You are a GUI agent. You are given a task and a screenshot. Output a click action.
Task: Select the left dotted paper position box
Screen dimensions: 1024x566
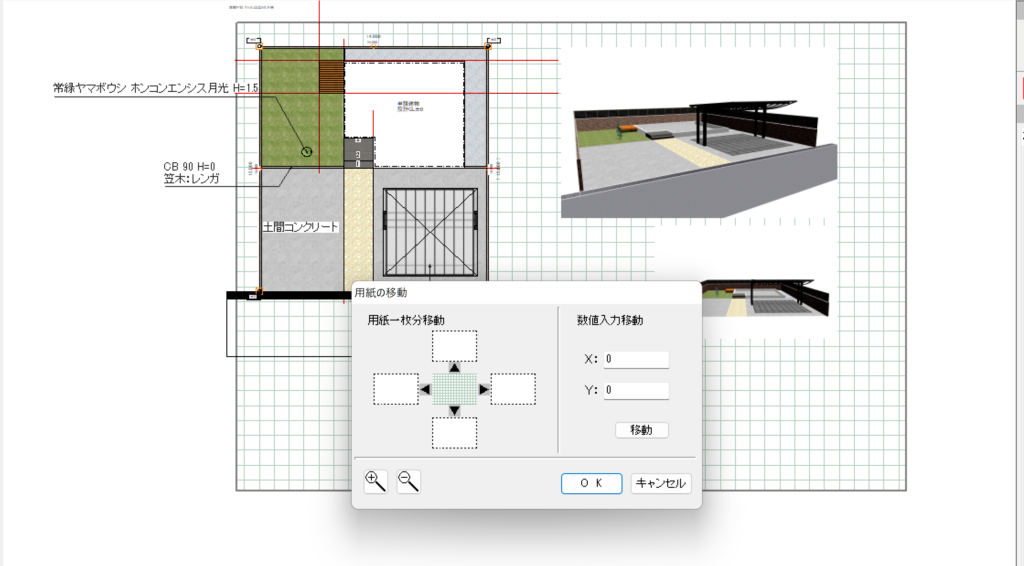[x=395, y=389]
